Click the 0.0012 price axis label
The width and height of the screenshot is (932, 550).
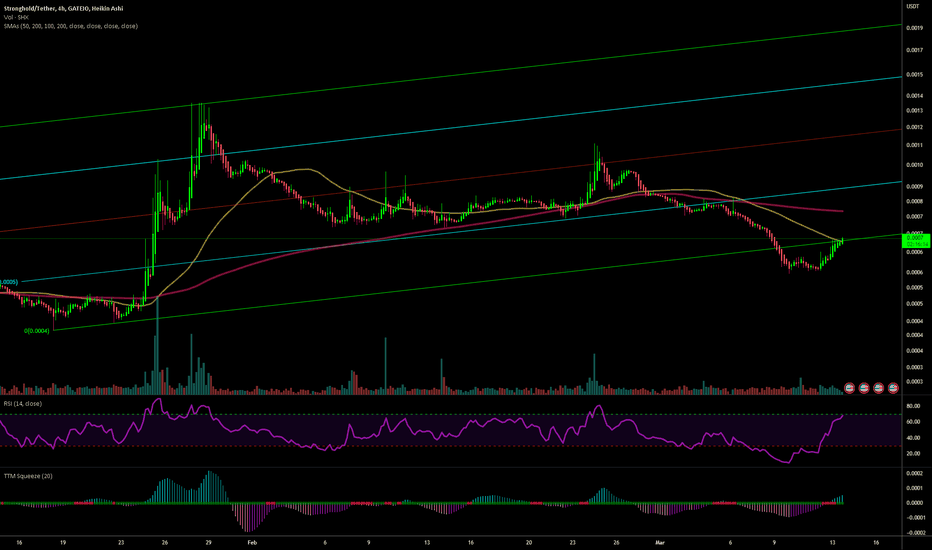pyautogui.click(x=914, y=127)
